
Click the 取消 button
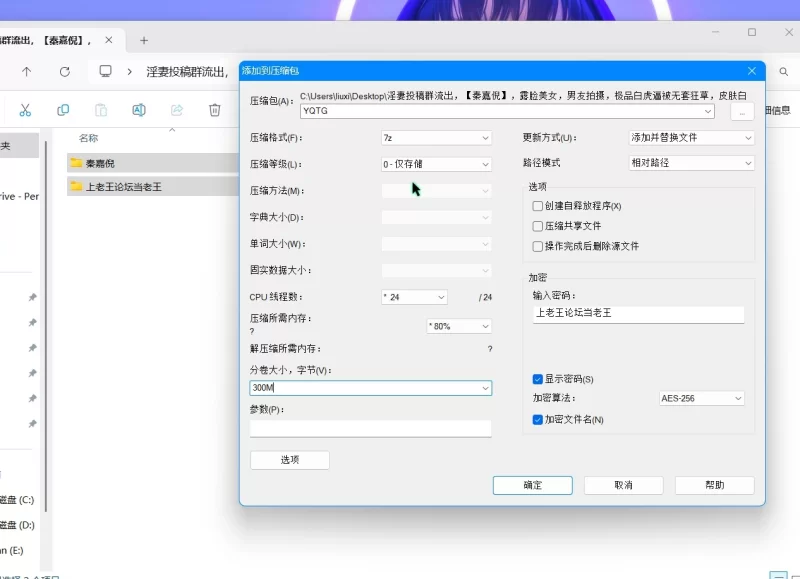pos(623,485)
